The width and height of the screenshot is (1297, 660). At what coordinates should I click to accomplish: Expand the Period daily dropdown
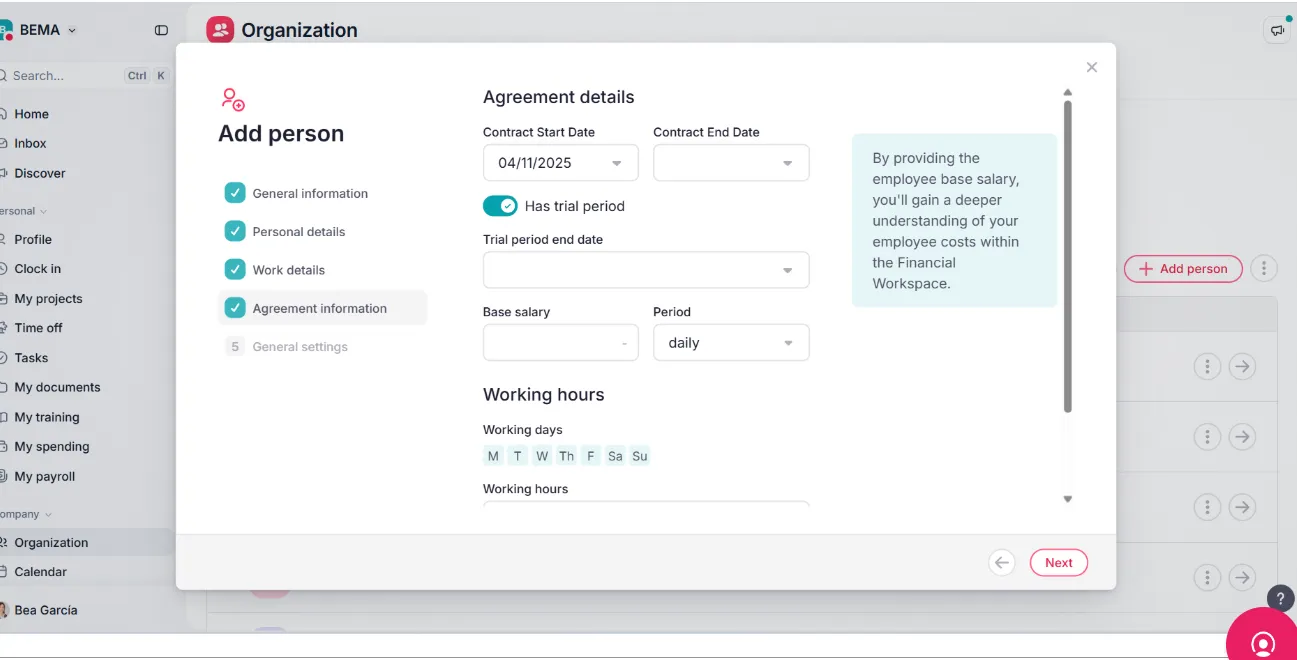(x=731, y=343)
